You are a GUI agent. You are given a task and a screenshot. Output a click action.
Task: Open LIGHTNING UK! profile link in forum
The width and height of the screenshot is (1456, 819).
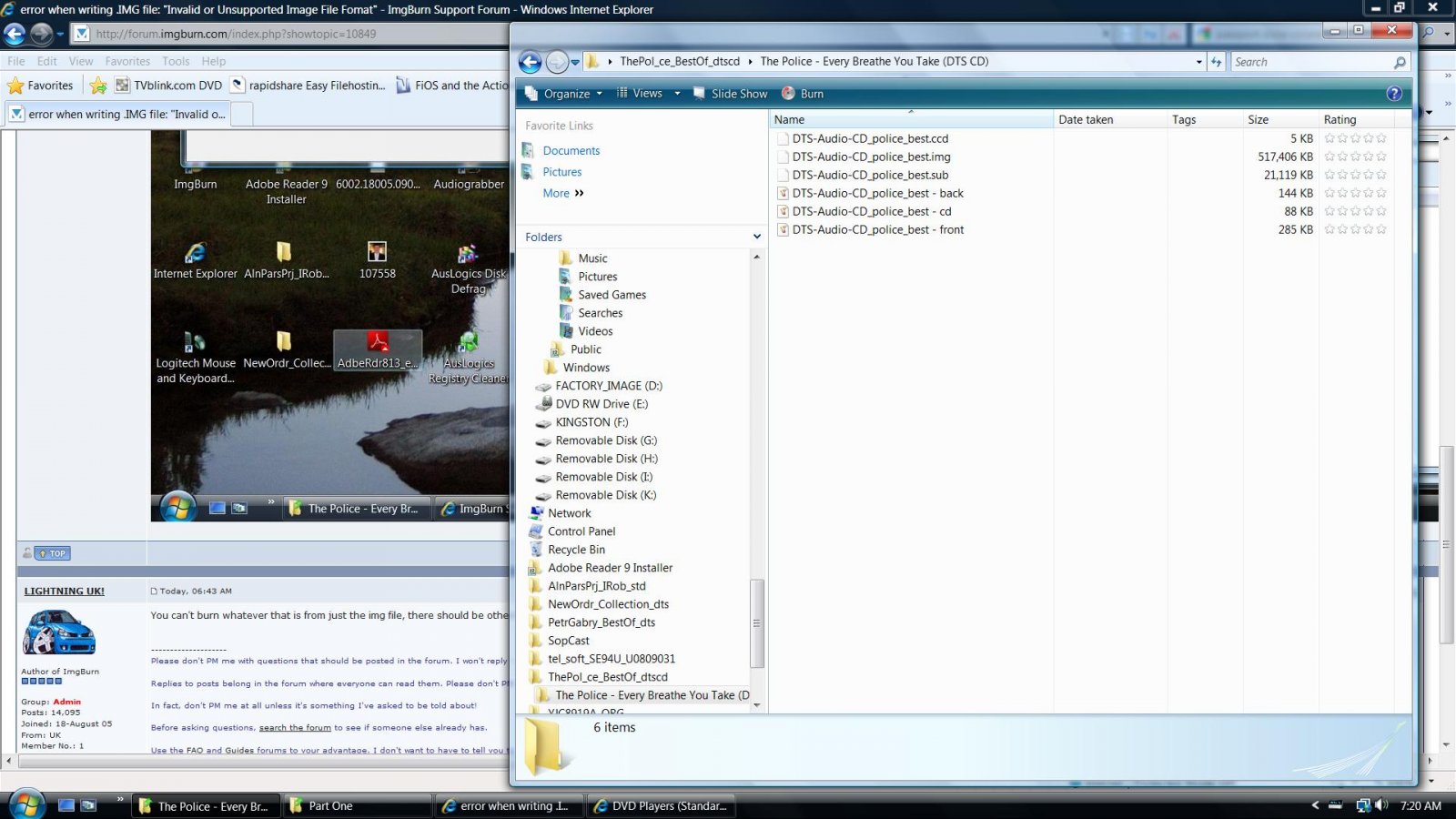tap(65, 591)
